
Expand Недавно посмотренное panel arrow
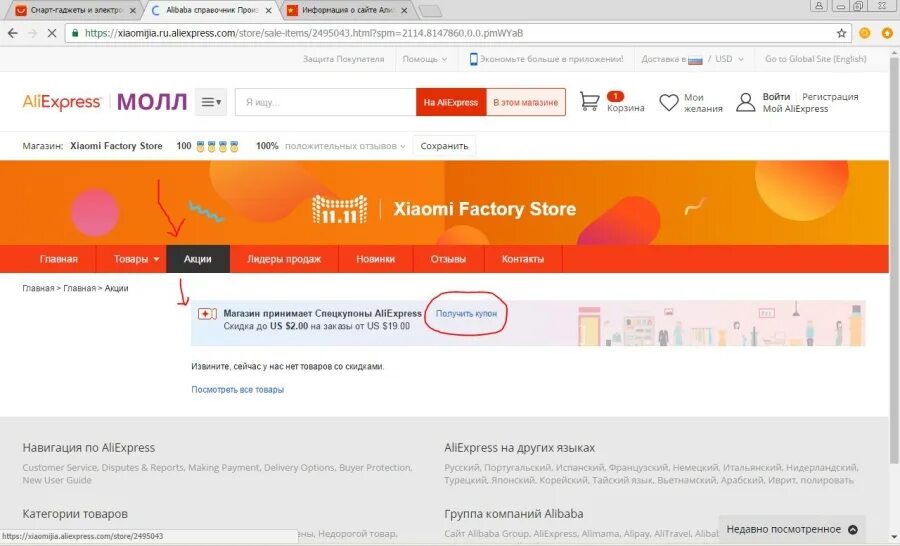[853, 529]
